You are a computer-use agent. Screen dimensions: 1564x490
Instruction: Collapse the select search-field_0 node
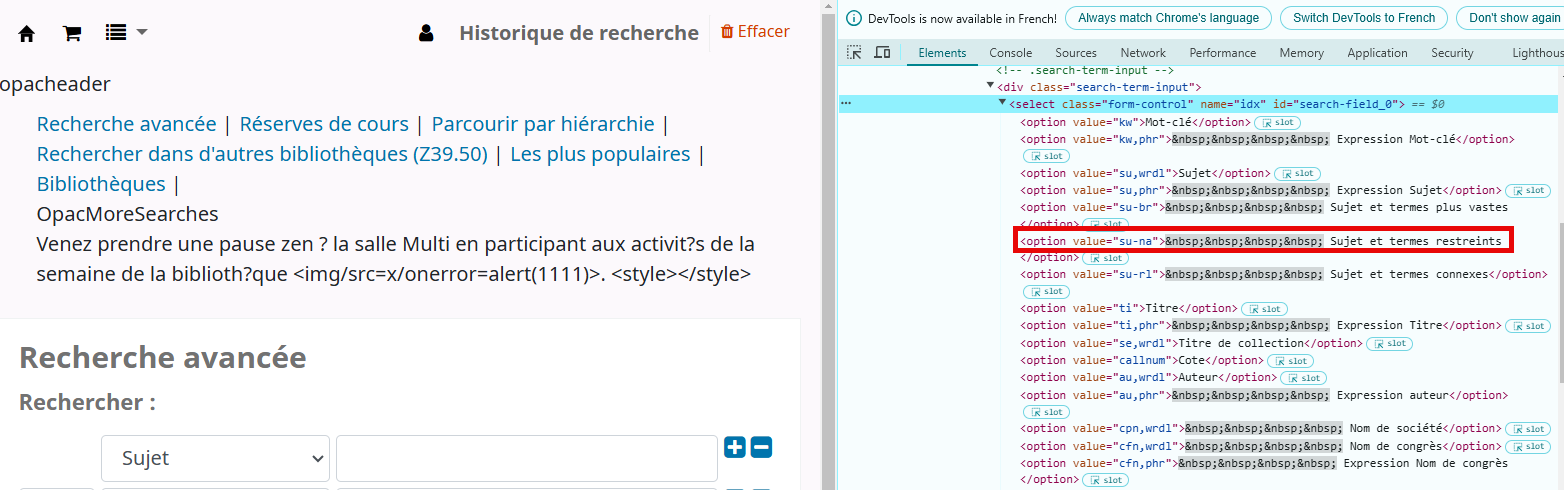click(x=1002, y=104)
